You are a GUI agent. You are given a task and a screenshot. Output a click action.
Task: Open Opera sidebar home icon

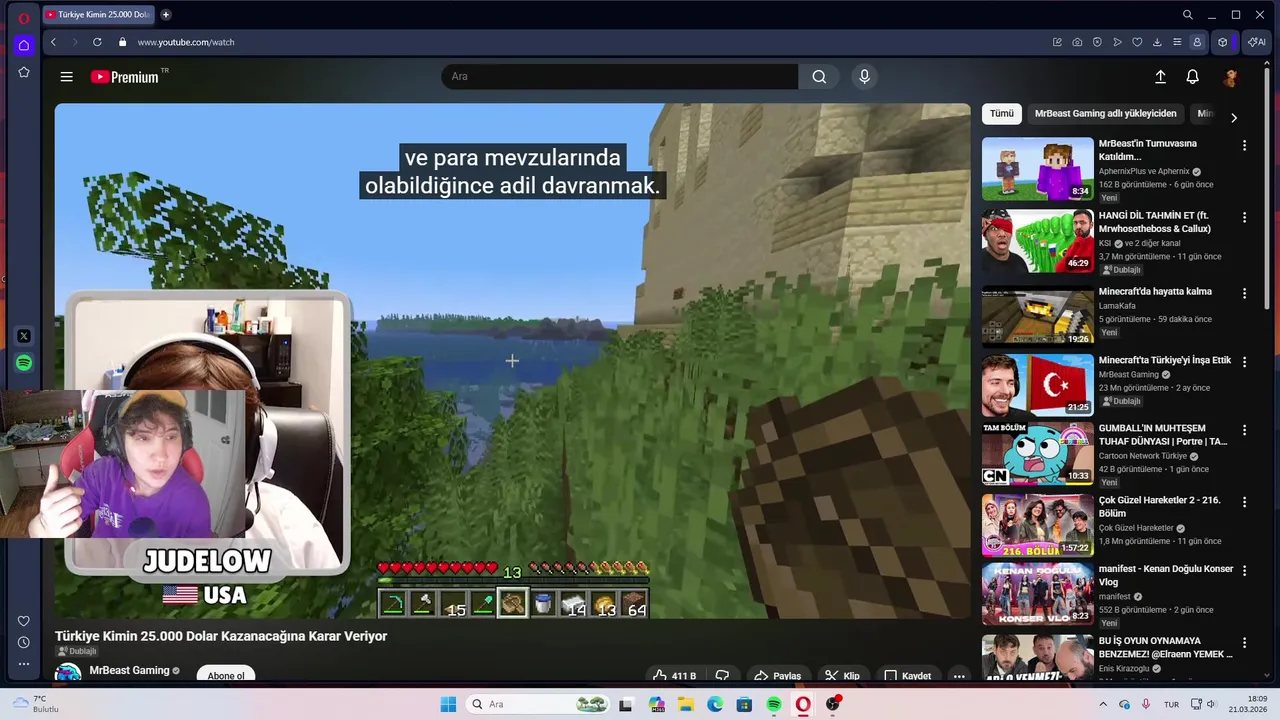tap(24, 45)
